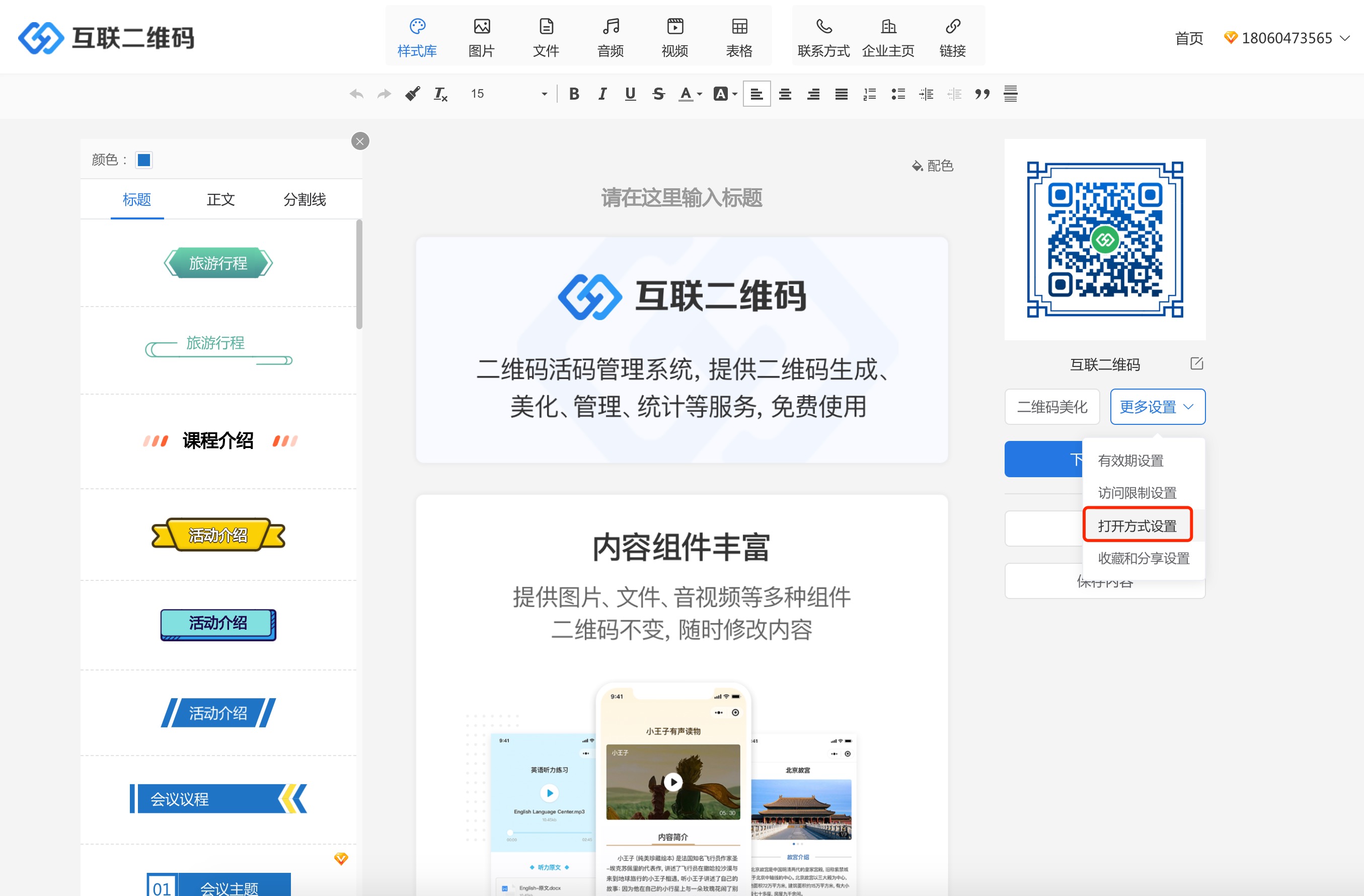Toggle italic formatting

pyautogui.click(x=602, y=94)
